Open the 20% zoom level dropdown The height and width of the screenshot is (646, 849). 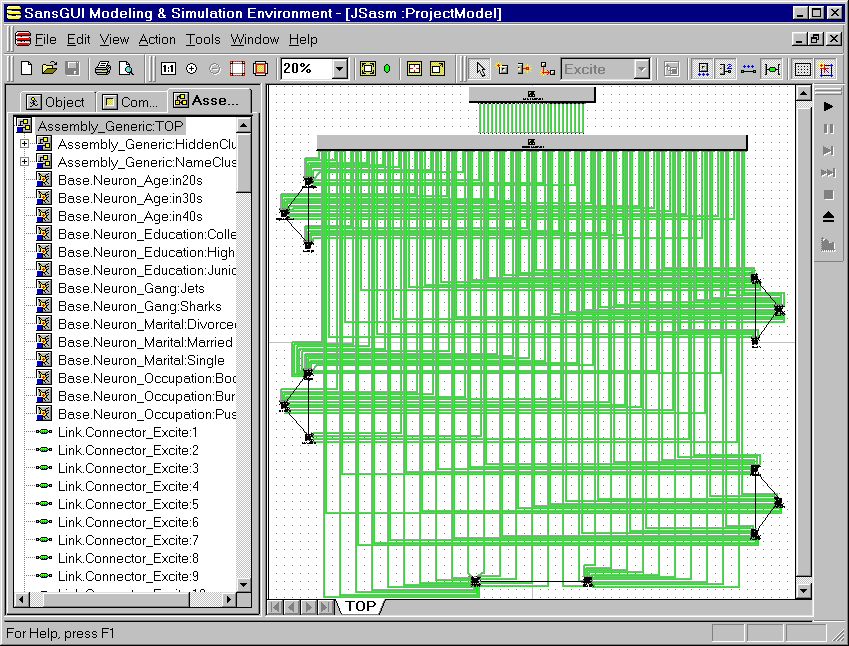(339, 69)
